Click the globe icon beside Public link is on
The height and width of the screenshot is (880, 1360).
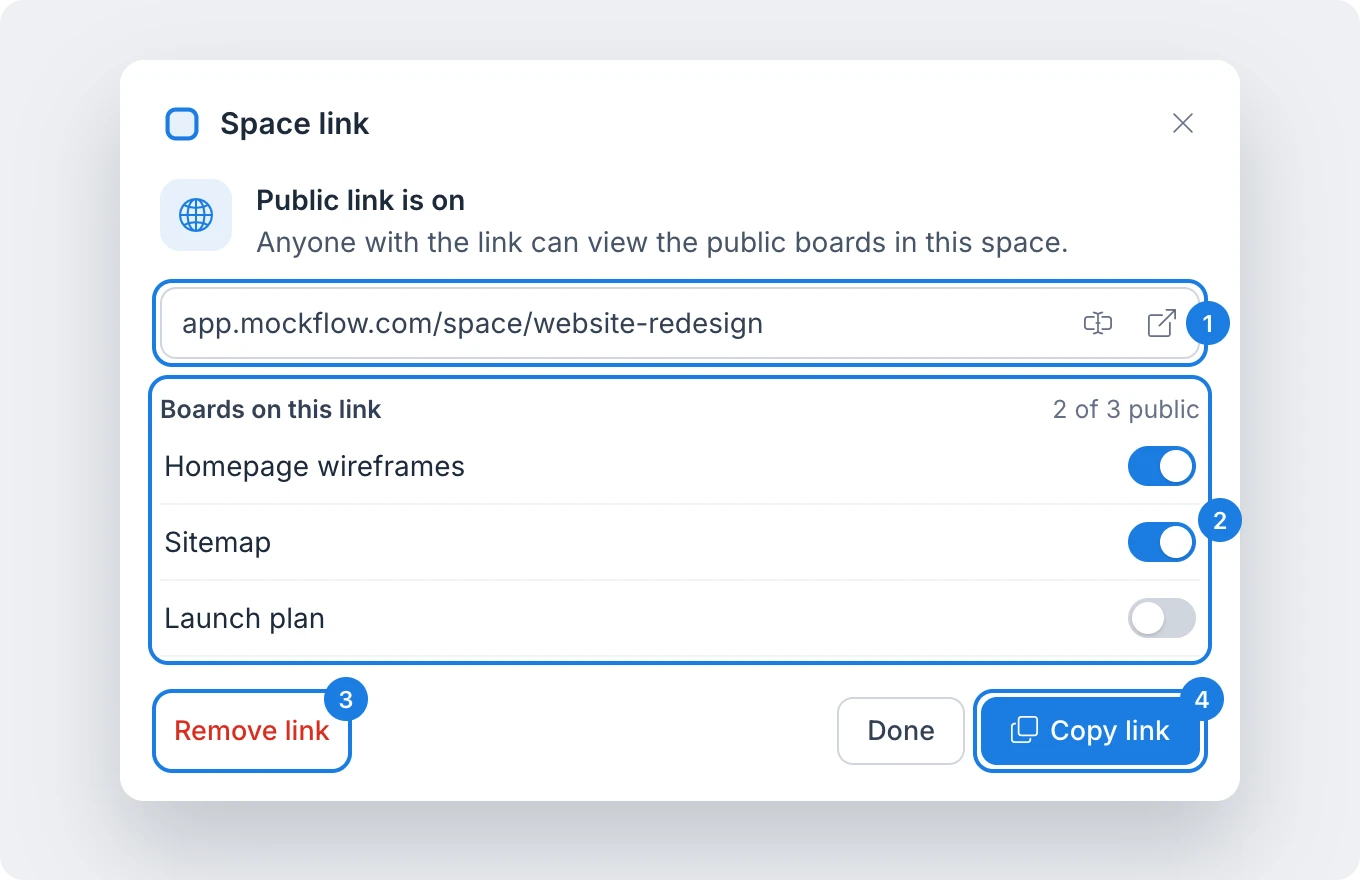click(x=196, y=215)
